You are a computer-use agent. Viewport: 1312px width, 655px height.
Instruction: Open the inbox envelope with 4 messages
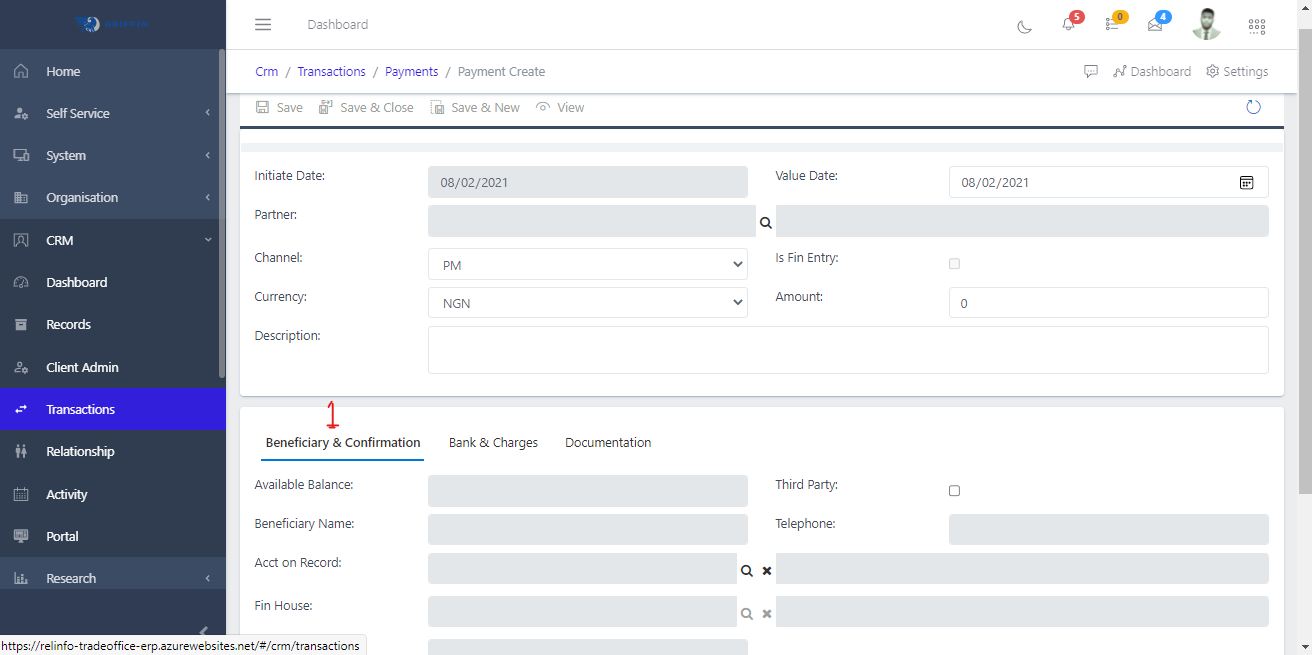[x=1156, y=27]
